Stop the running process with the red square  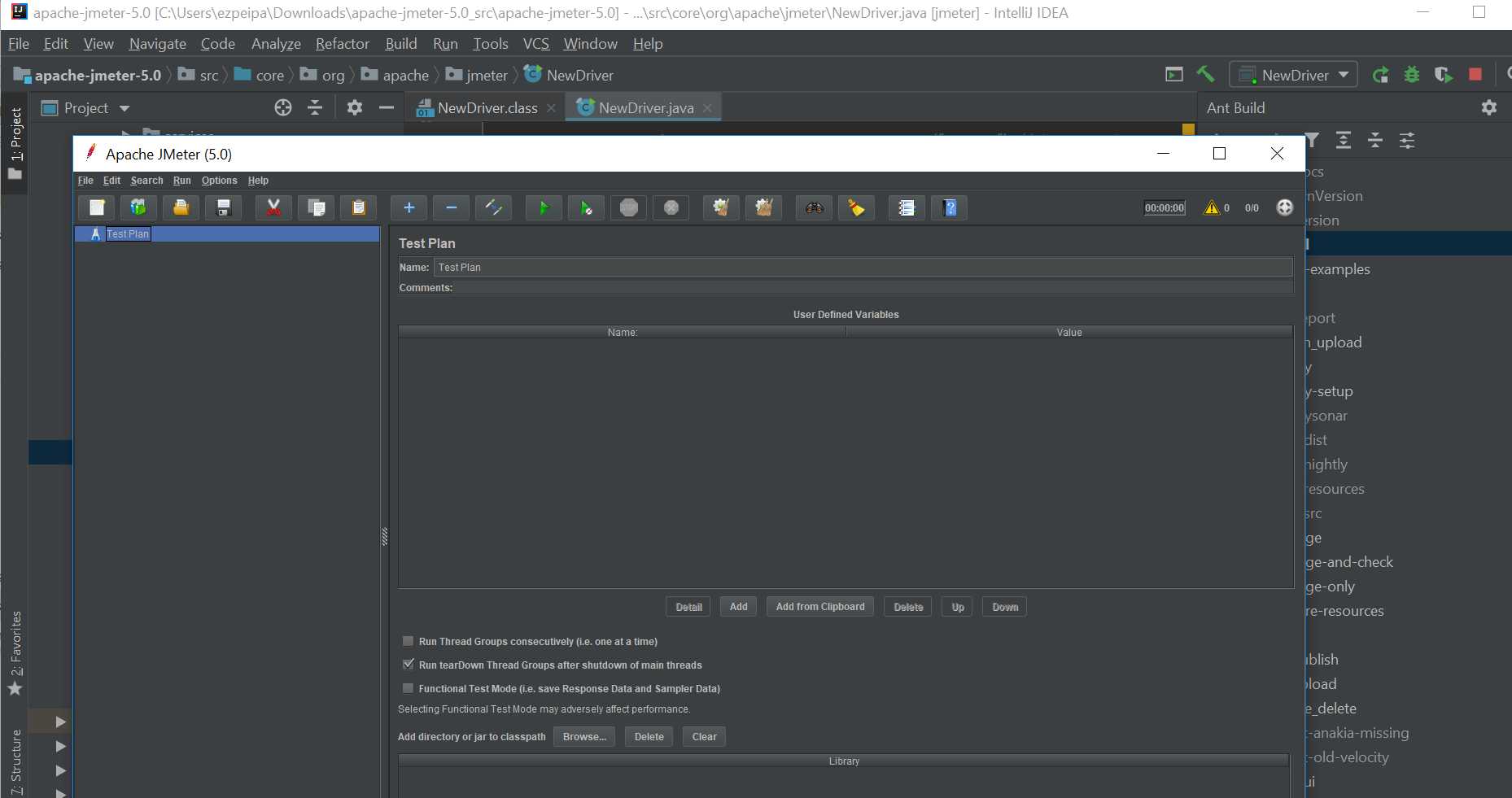pyautogui.click(x=1475, y=75)
